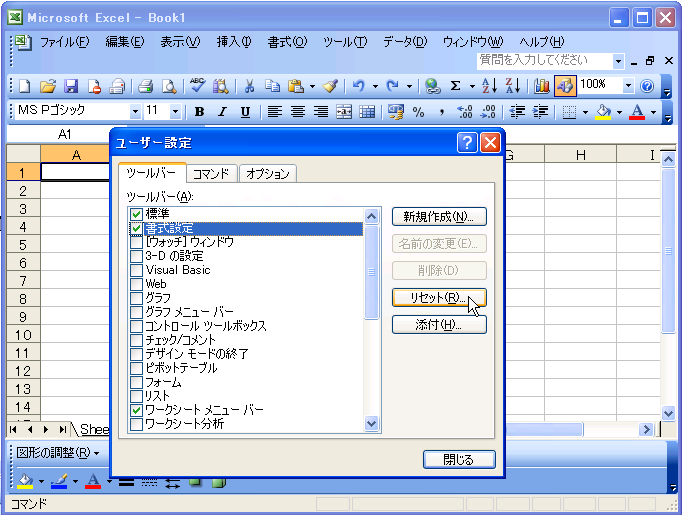This screenshot has height=515, width=682.
Task: Uncheck ワークシート メニュー バー checkbox
Action: coord(137,410)
